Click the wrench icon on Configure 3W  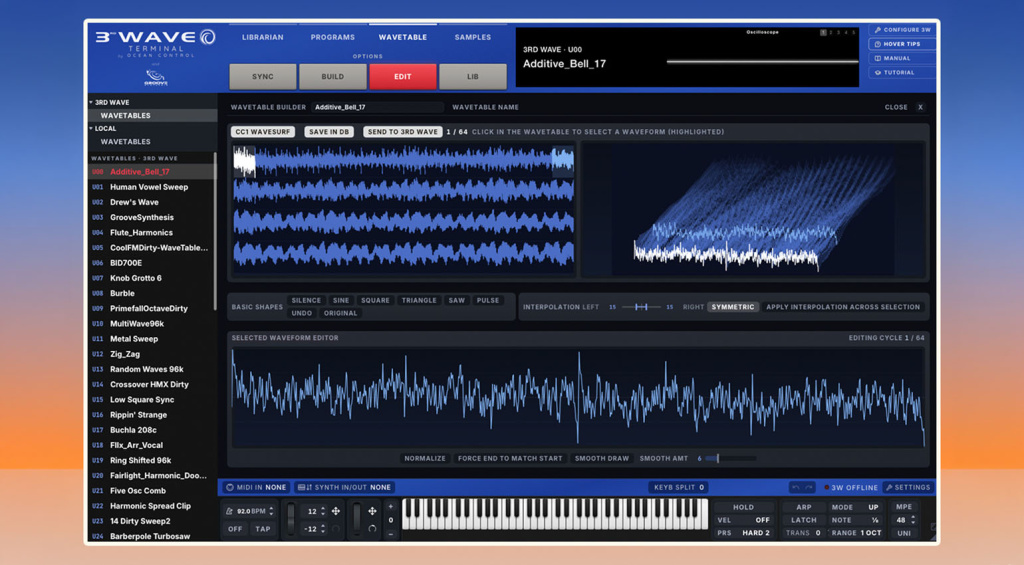(878, 30)
